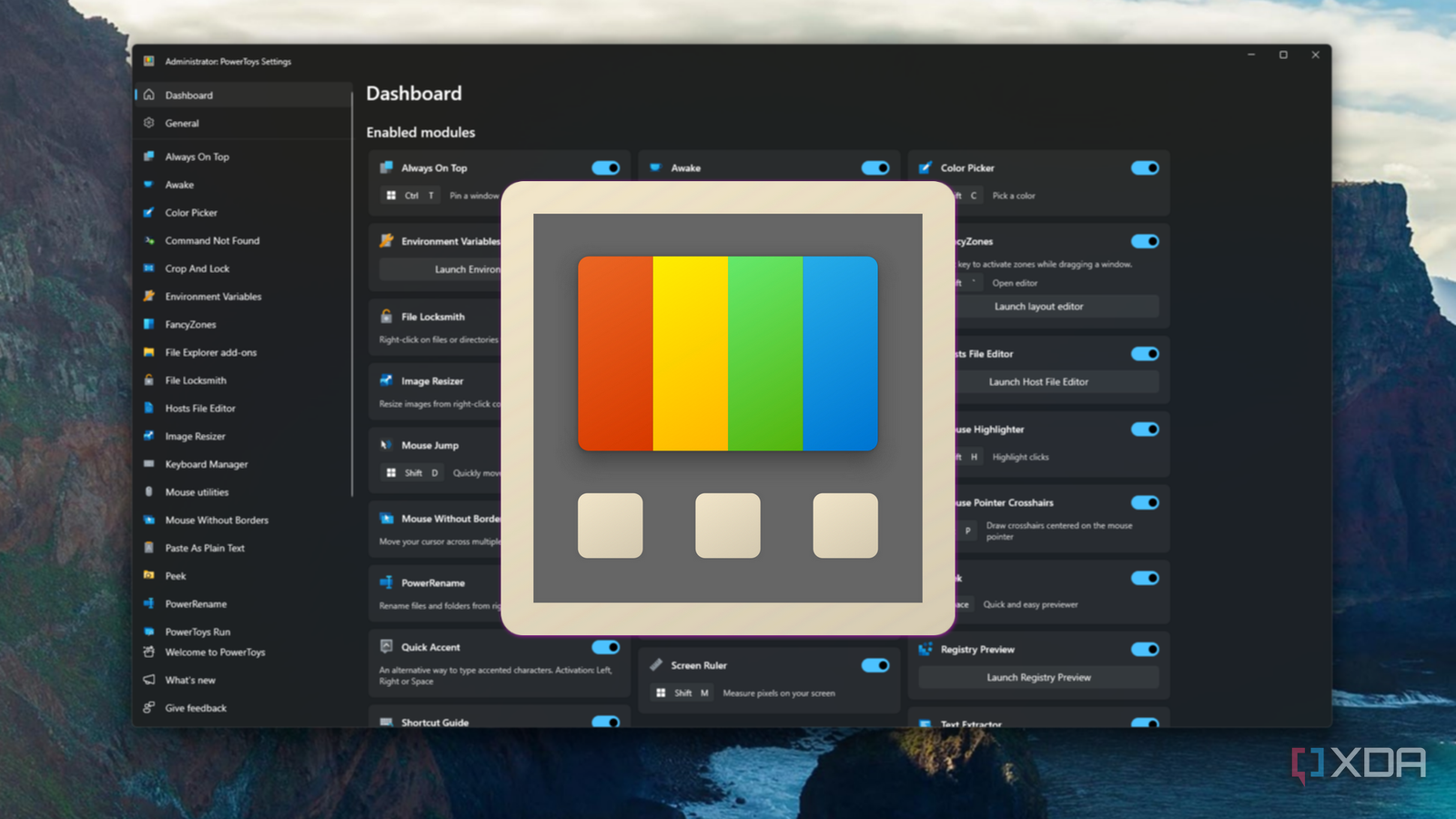This screenshot has height=819, width=1456.
Task: Click the Quick Accent card icon
Action: click(387, 646)
